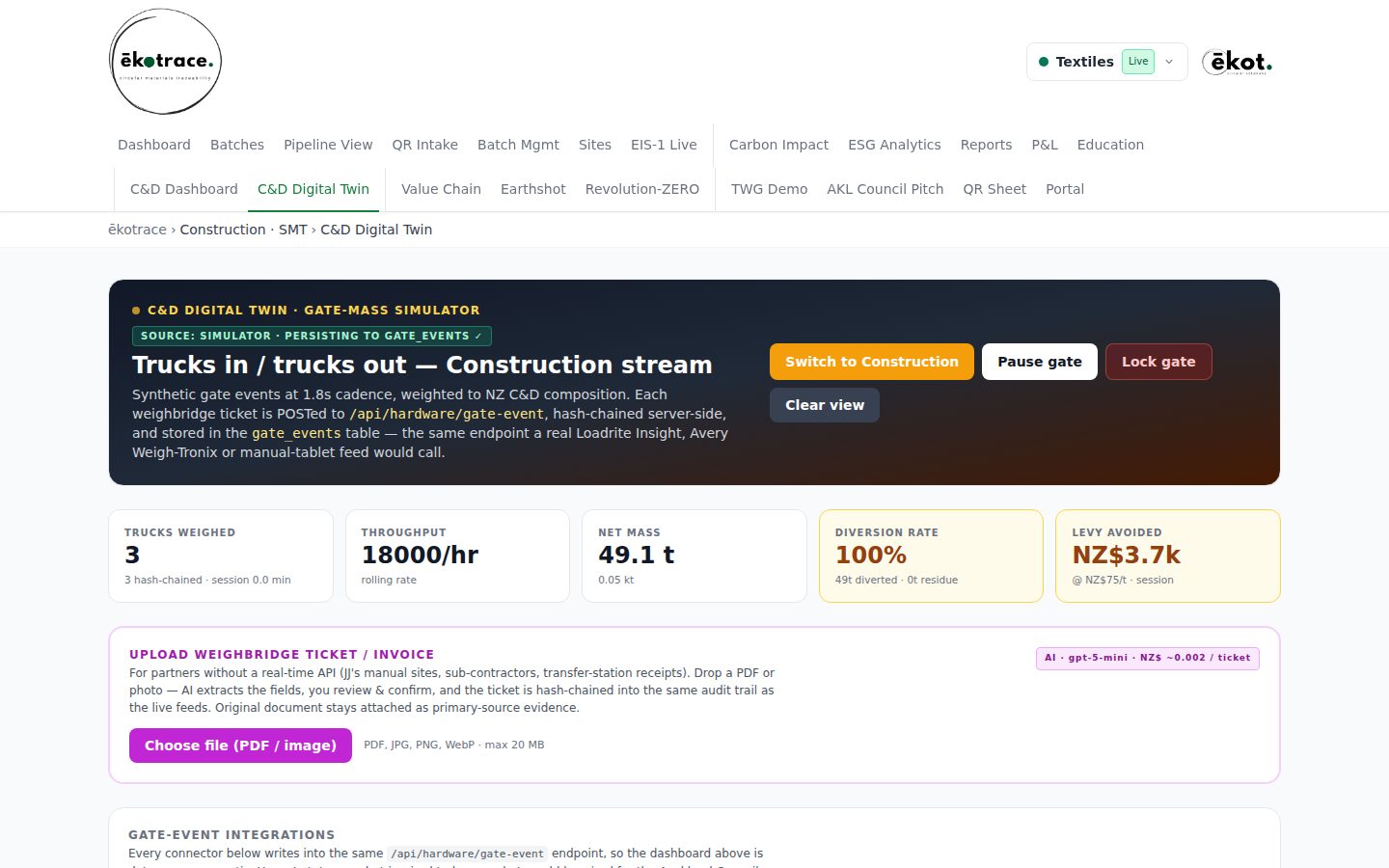Click the green Live badge

pyautogui.click(x=1138, y=62)
